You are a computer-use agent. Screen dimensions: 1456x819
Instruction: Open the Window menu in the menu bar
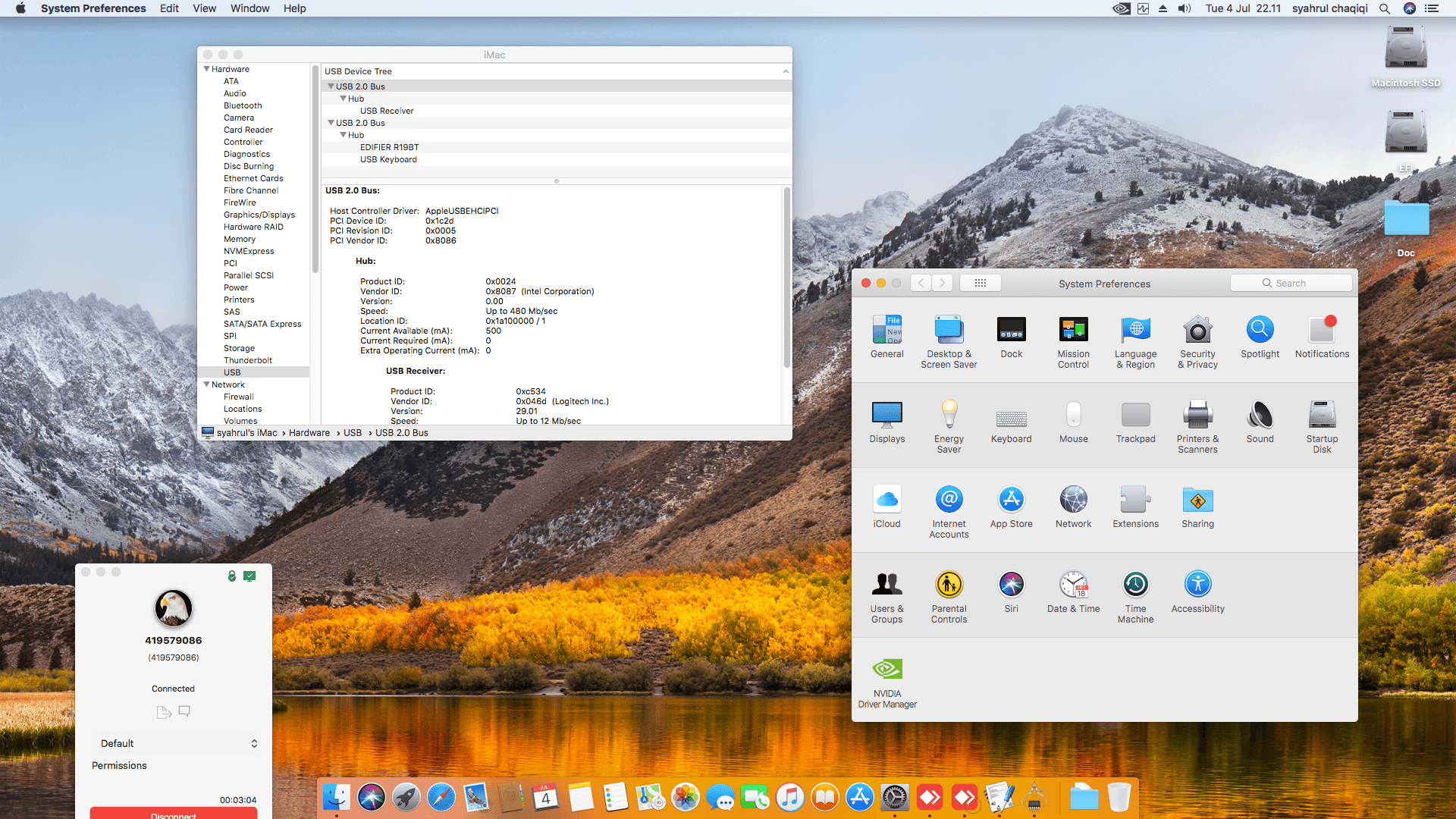click(x=249, y=8)
